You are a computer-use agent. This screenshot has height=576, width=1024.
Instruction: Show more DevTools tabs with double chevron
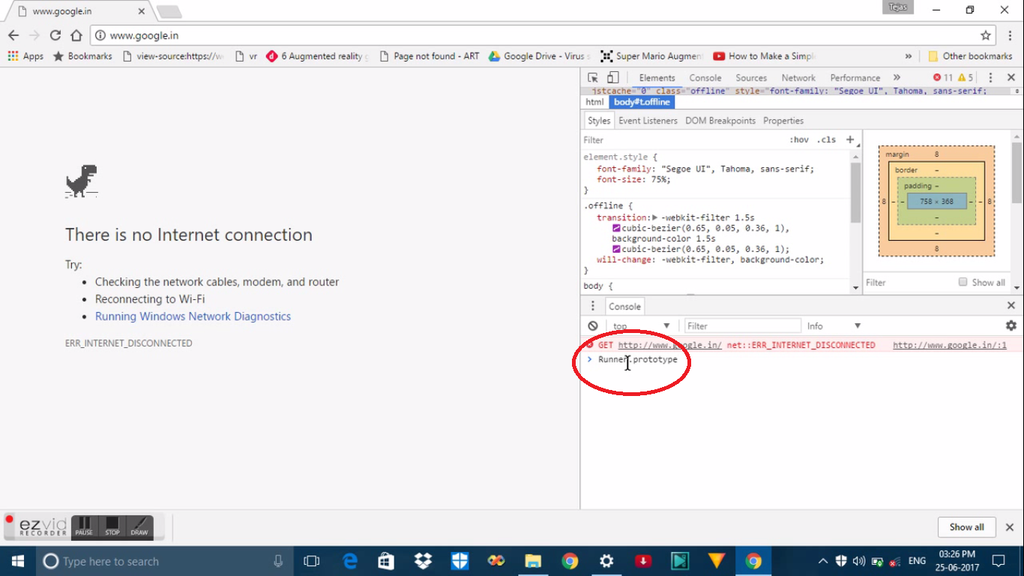pos(897,78)
